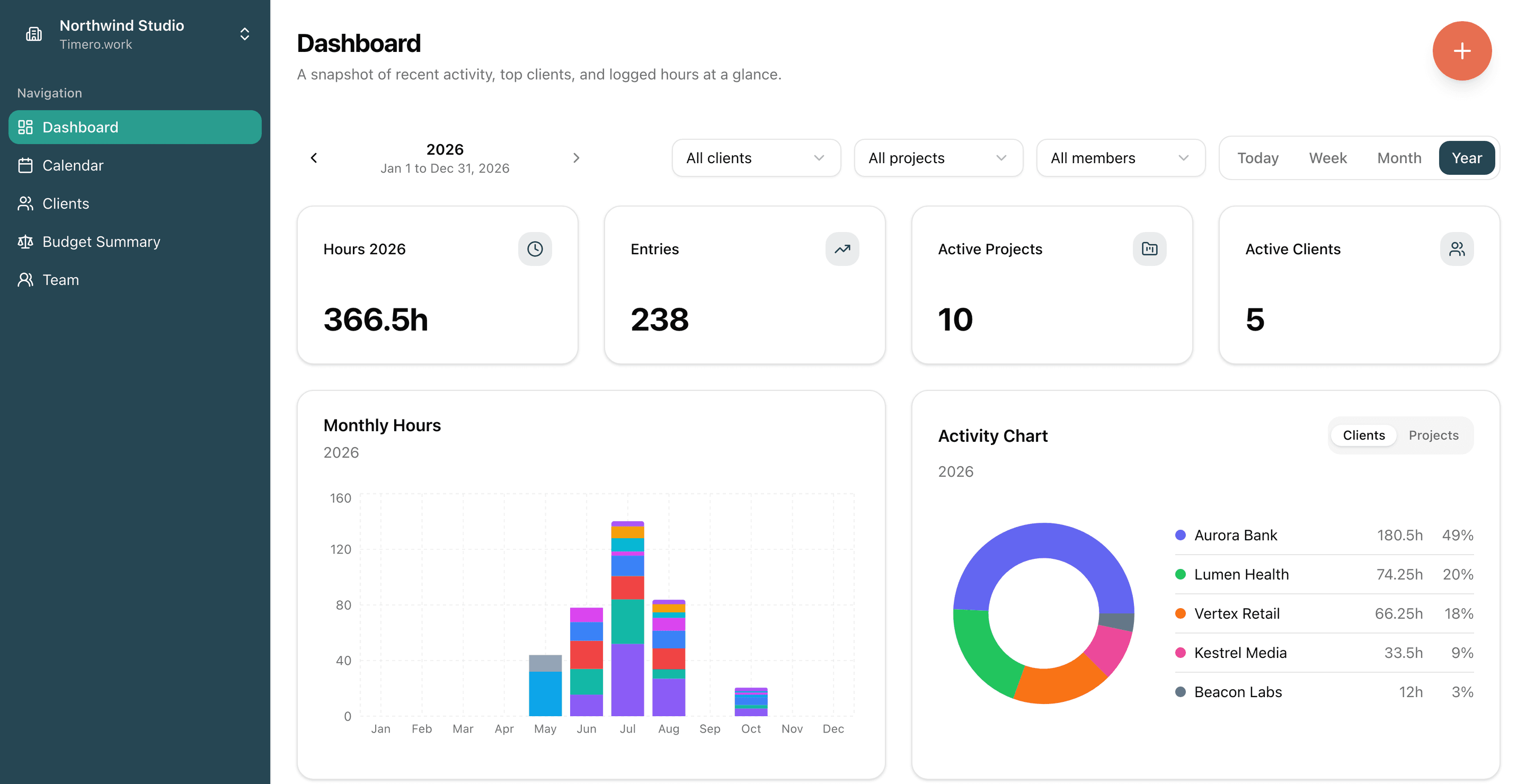Show Activity Chart by Projects
1526x784 pixels.
pos(1434,435)
